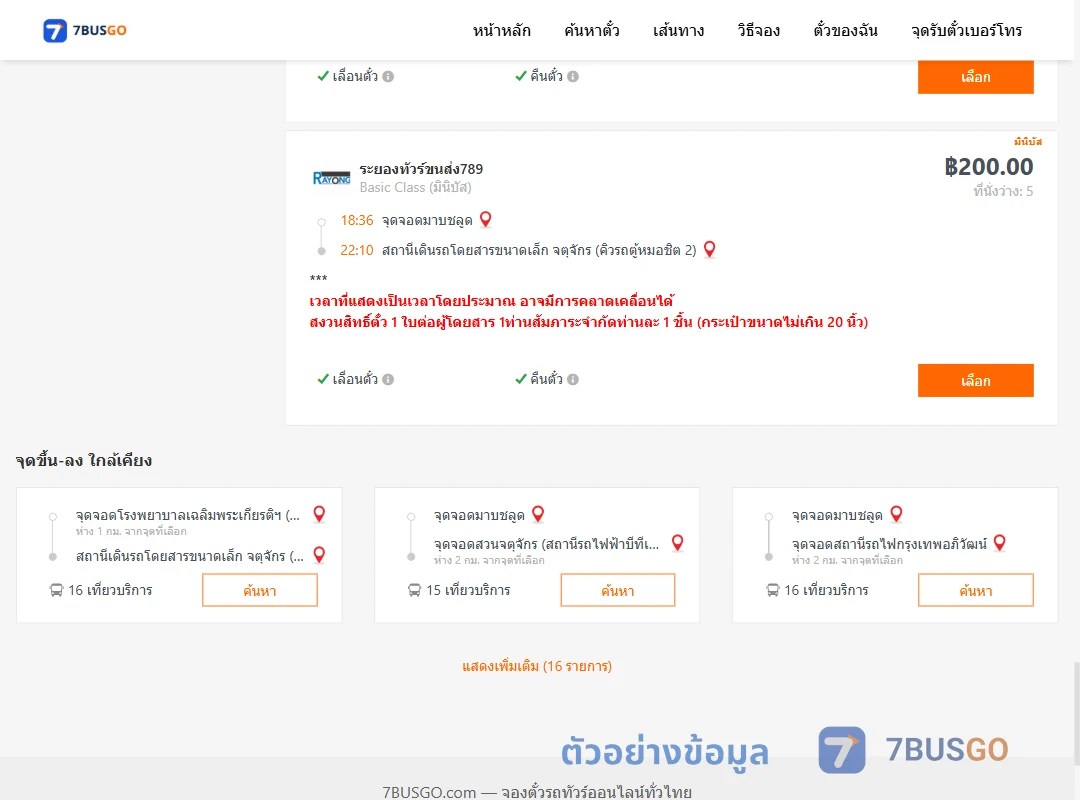Image resolution: width=1080 pixels, height=800 pixels.
Task: Open map pin for จุดจอดโรงพยาบาลเฉลิมพระเกียรติฯ
Action: tap(320, 514)
